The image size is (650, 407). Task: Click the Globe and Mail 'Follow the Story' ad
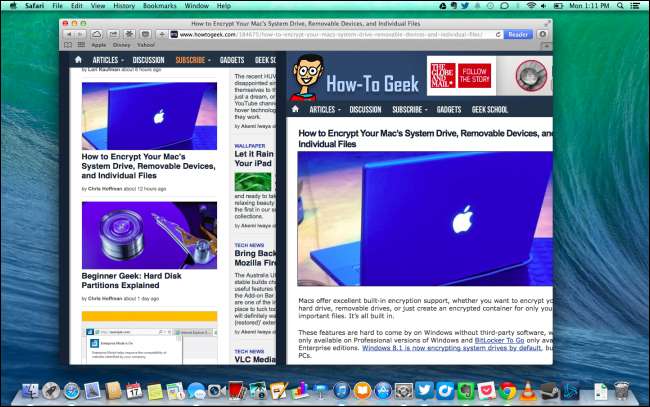click(x=461, y=75)
